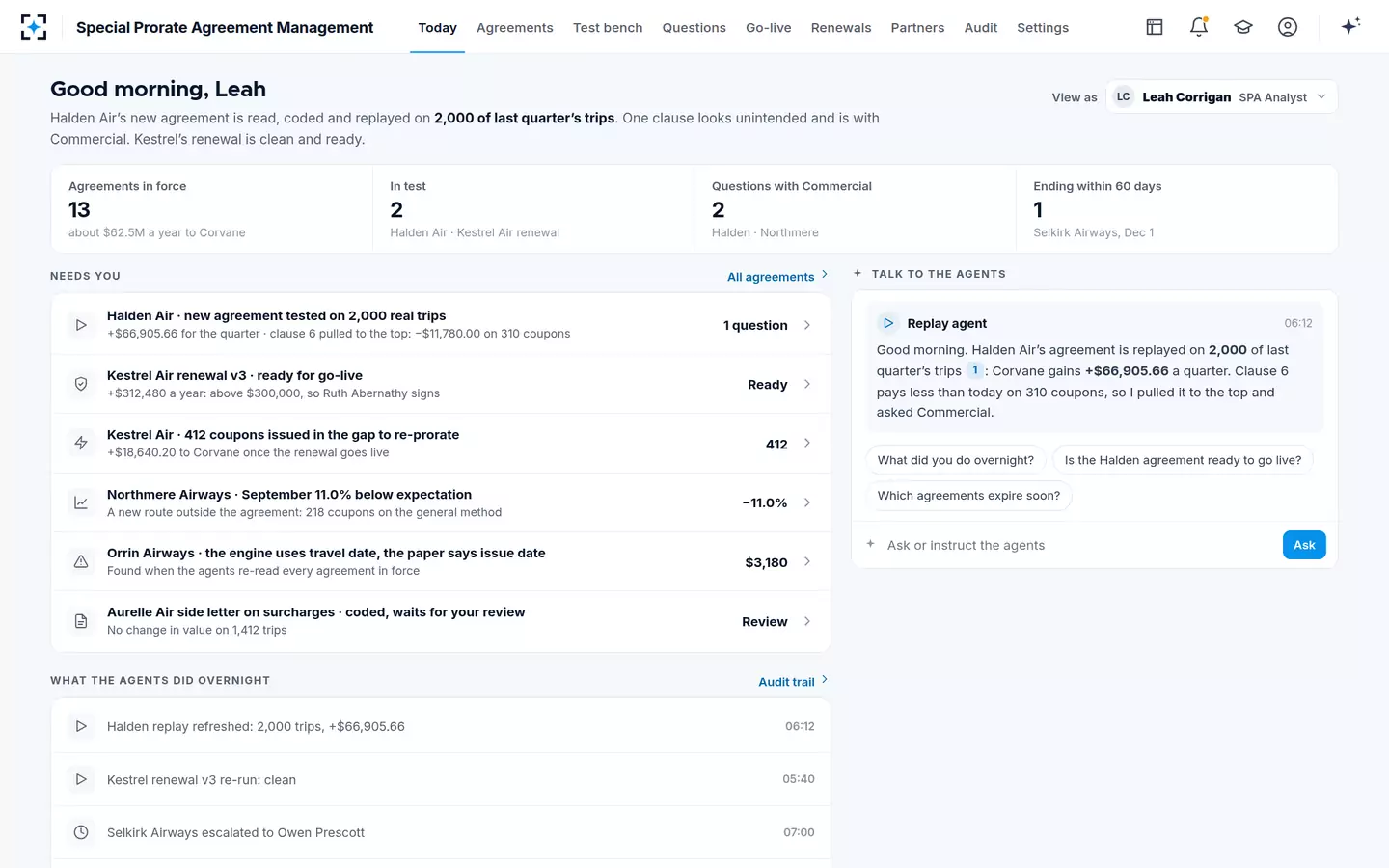Open the All agreements link

click(x=777, y=276)
